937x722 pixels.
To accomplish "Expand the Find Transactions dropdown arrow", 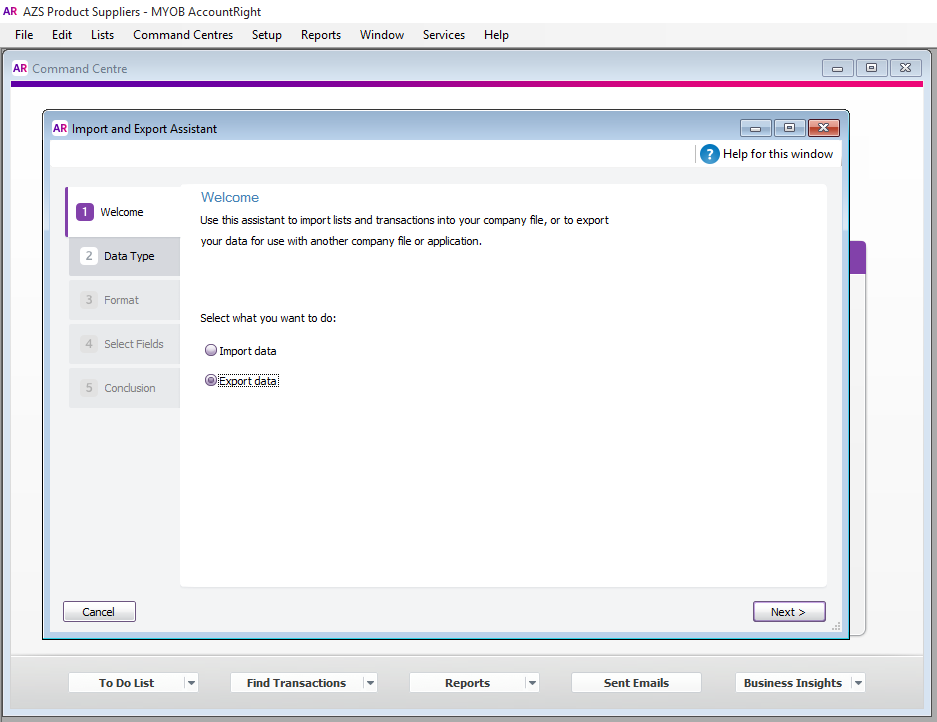I will point(370,683).
